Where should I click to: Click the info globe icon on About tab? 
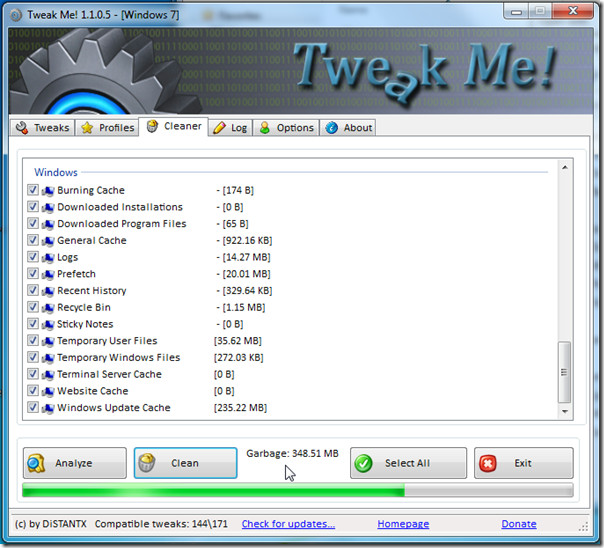(332, 127)
